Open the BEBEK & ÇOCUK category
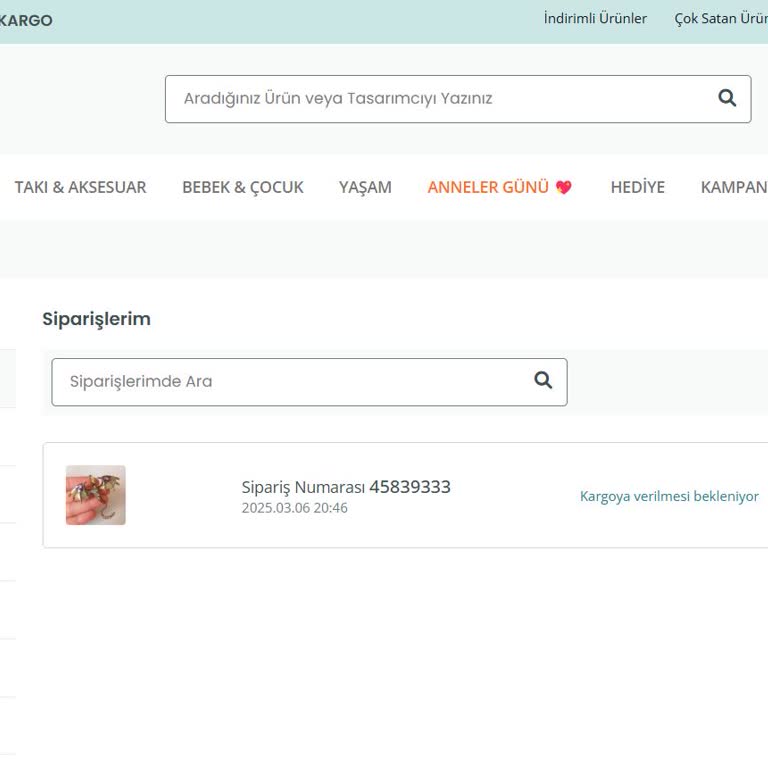Viewport: 768px width, 768px height. pyautogui.click(x=242, y=187)
